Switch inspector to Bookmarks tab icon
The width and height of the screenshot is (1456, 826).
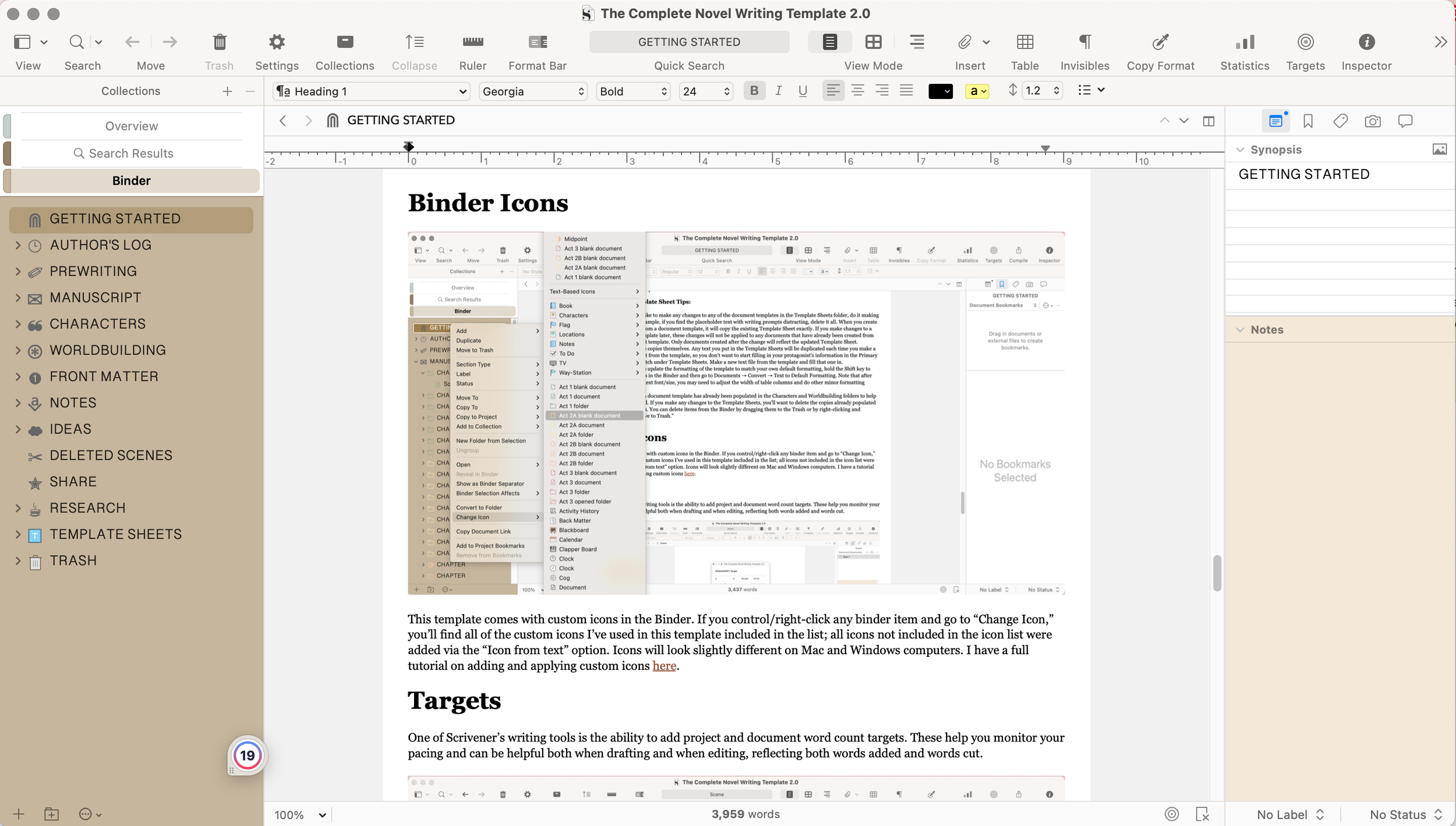[1308, 121]
